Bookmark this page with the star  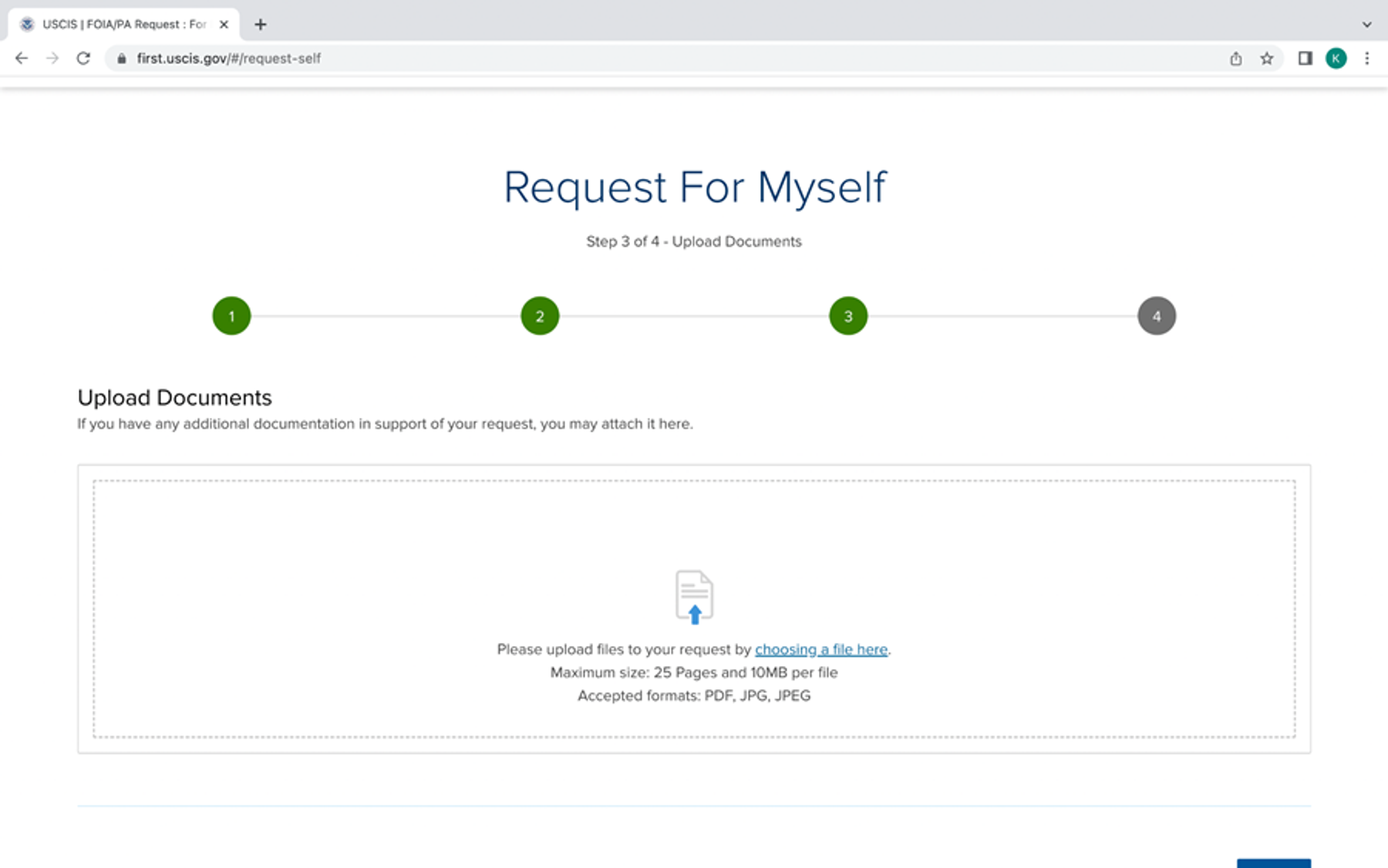pos(1267,59)
